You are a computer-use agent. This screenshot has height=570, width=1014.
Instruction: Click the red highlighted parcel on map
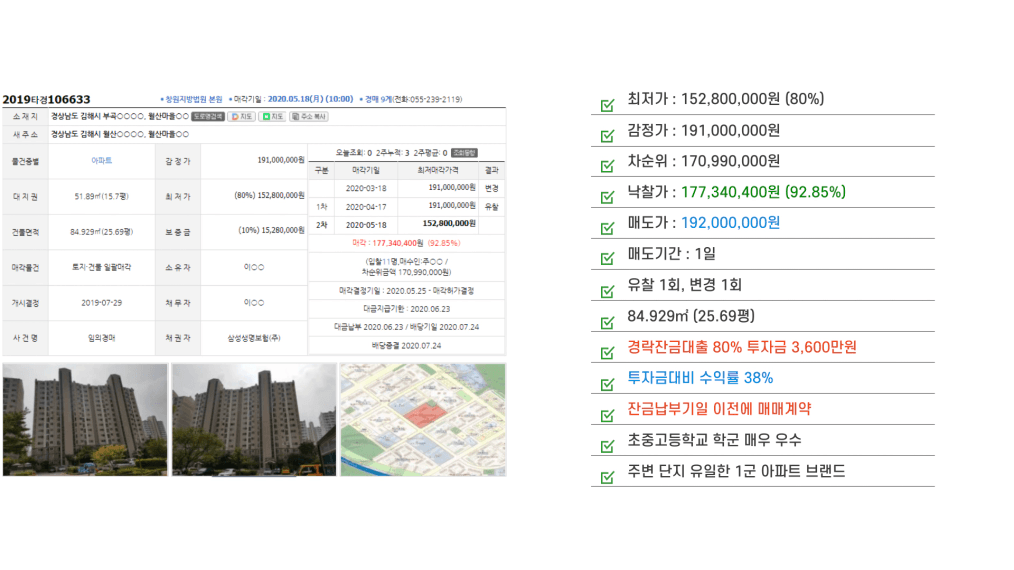pos(424,415)
